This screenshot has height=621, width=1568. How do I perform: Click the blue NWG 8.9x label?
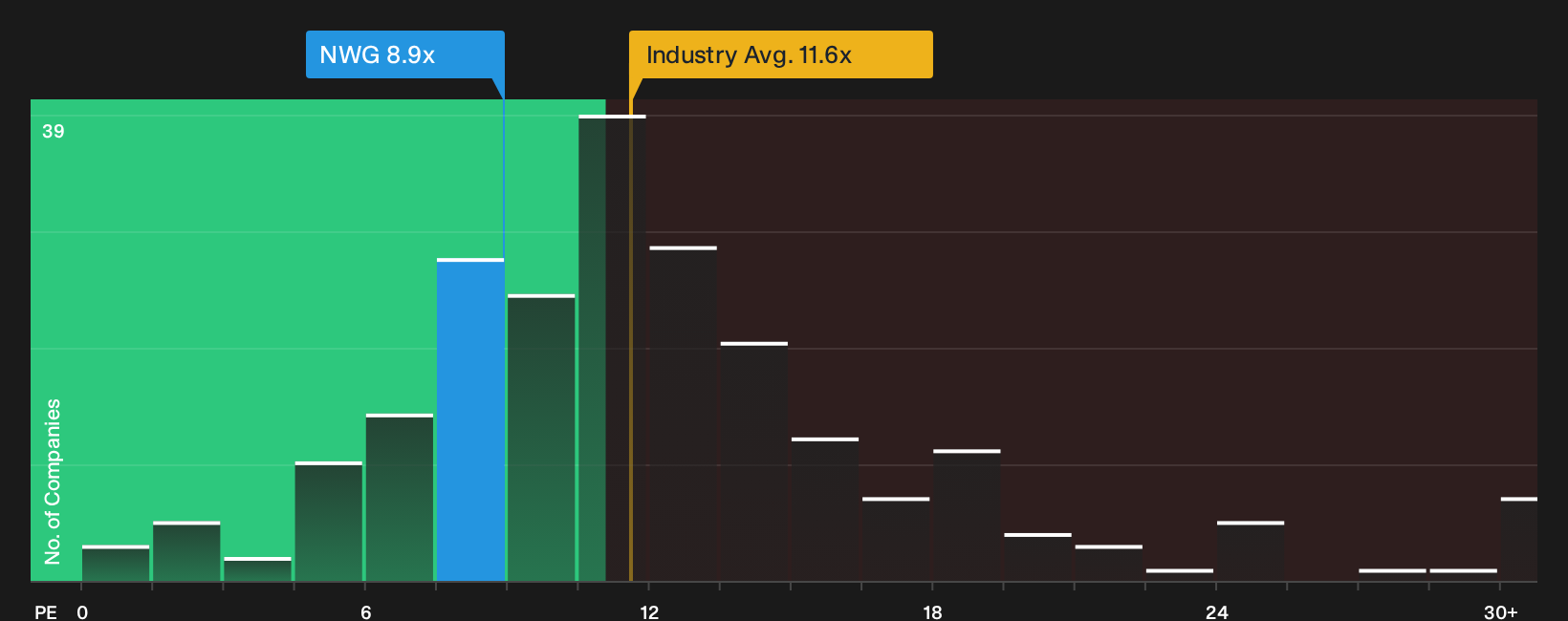click(405, 54)
